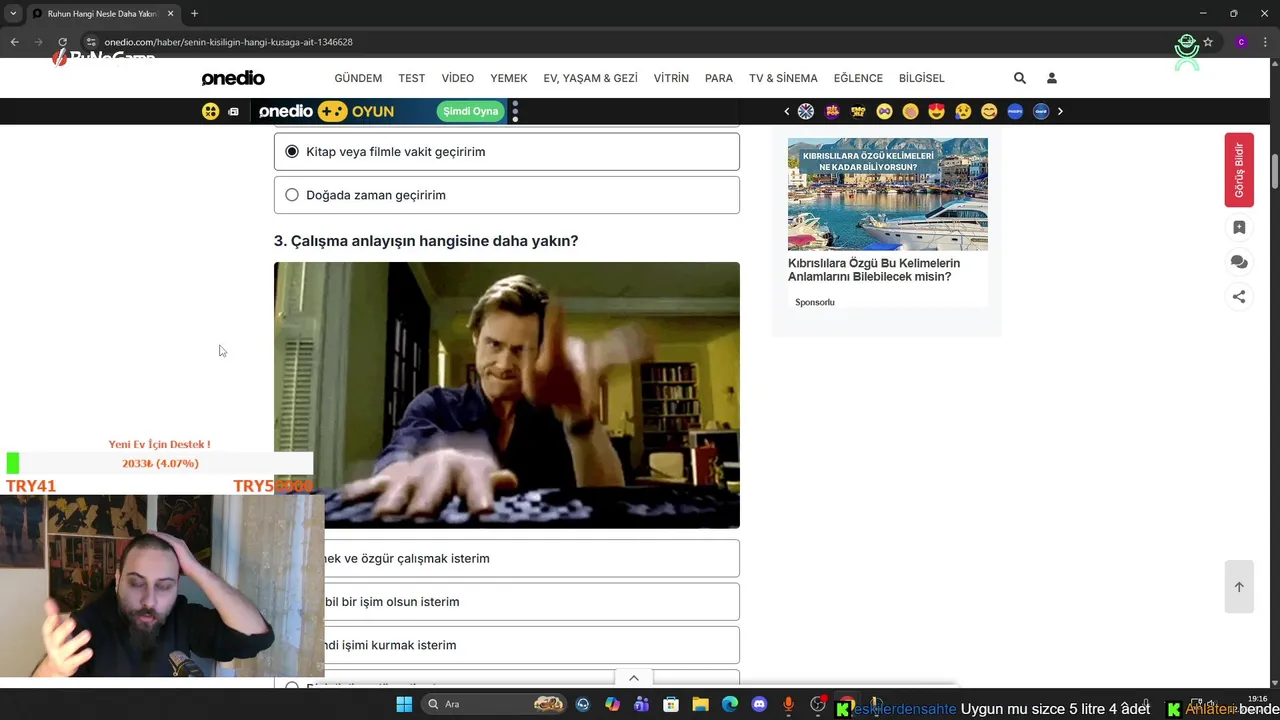Image resolution: width=1280 pixels, height=720 pixels.
Task: Reload the page
Action: [62, 42]
